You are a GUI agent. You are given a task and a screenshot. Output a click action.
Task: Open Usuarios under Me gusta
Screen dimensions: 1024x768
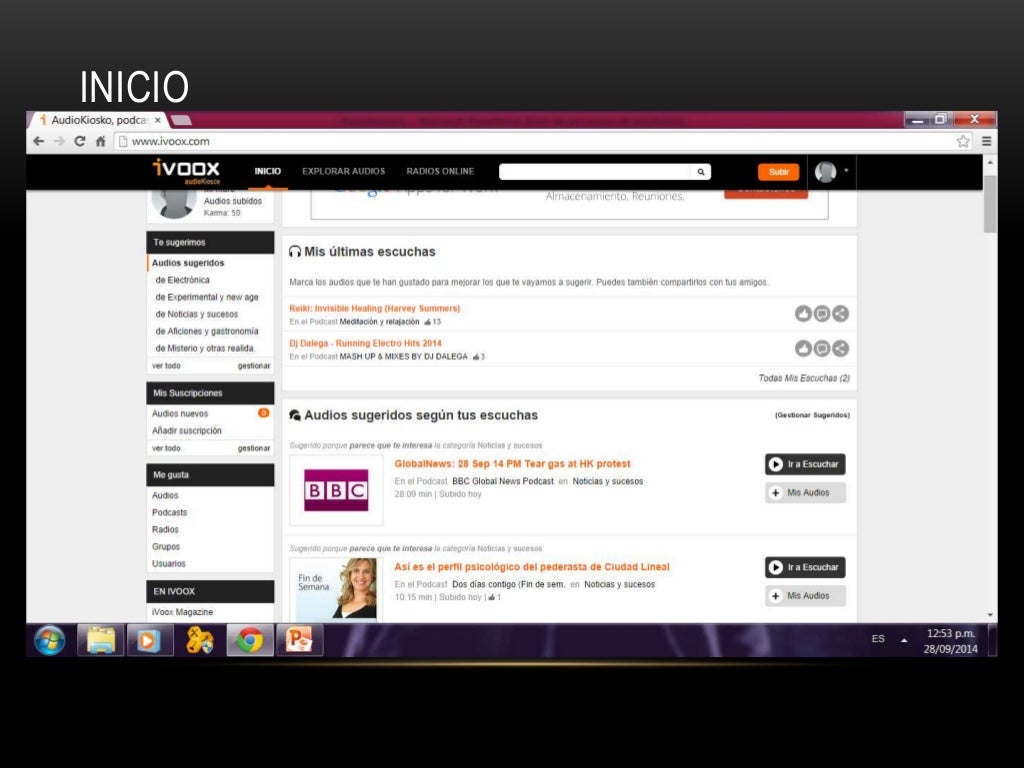[168, 563]
